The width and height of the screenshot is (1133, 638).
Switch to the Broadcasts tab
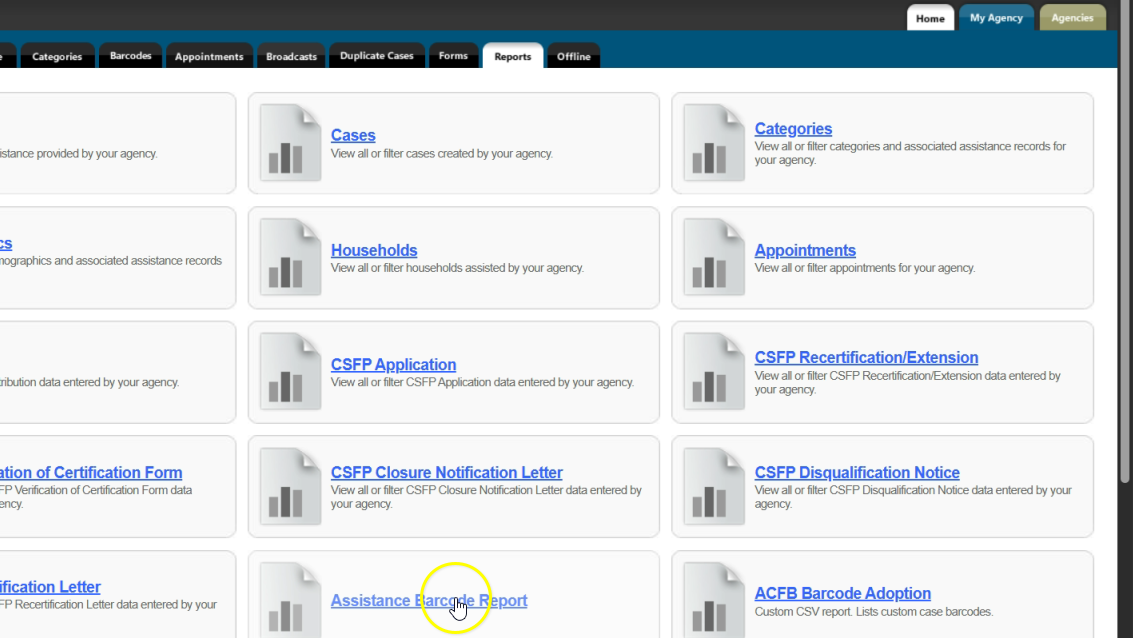point(291,57)
